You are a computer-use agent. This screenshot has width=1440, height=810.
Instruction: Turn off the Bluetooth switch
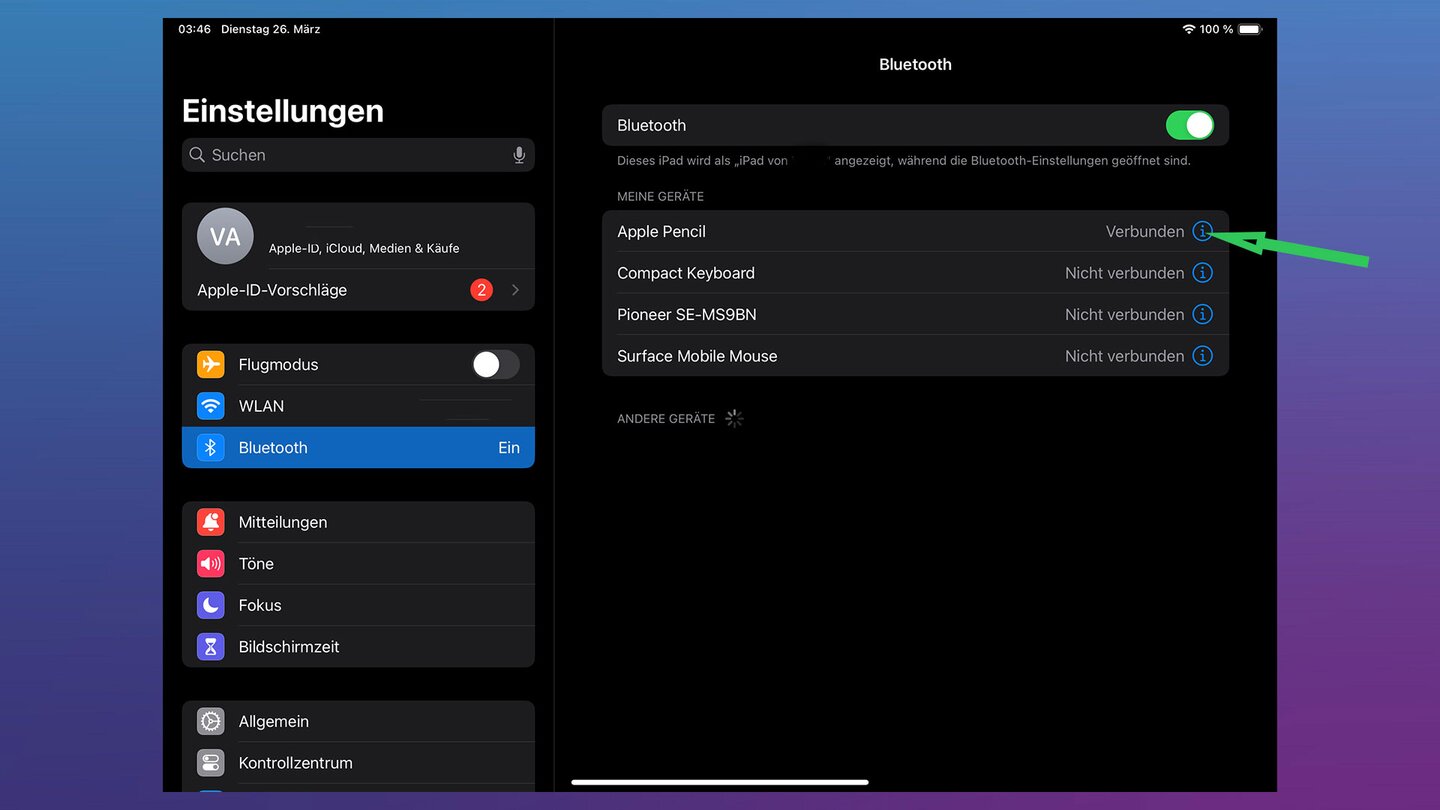pos(1189,125)
